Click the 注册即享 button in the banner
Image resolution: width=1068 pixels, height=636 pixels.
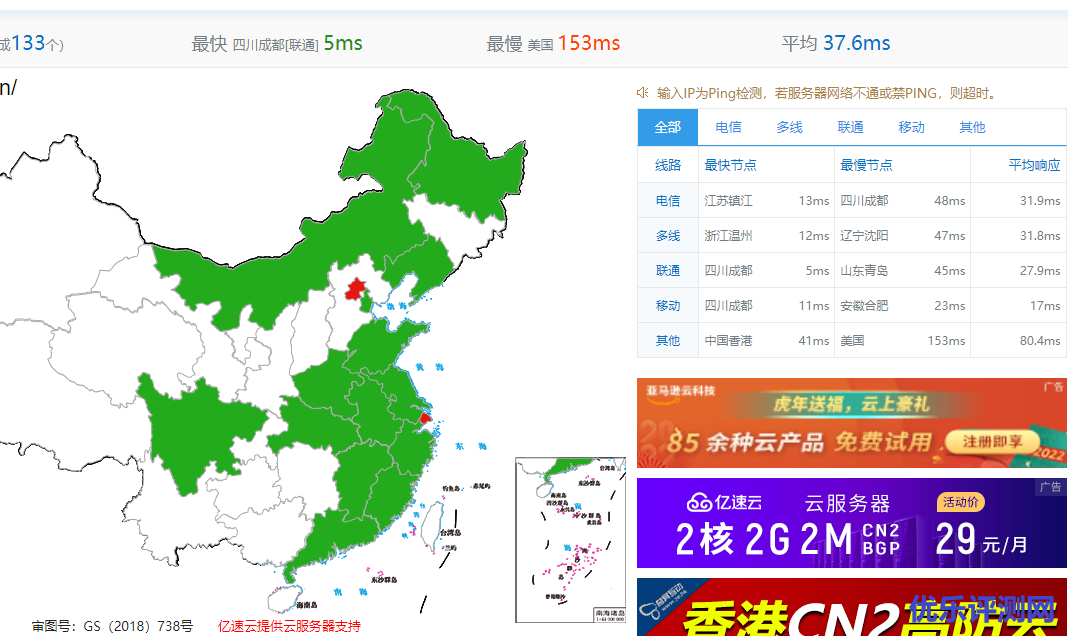pos(992,442)
